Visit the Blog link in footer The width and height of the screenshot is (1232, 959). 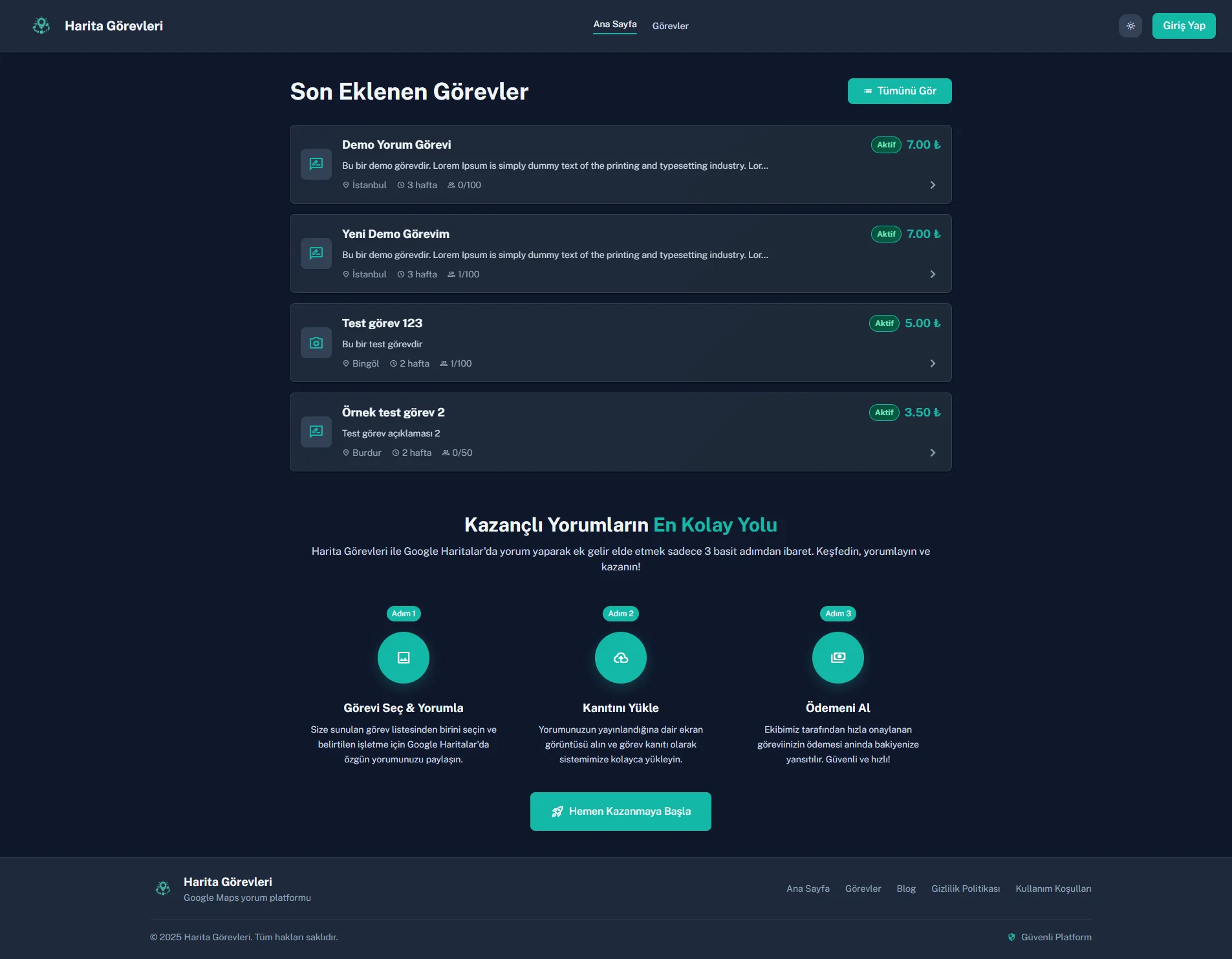(906, 889)
